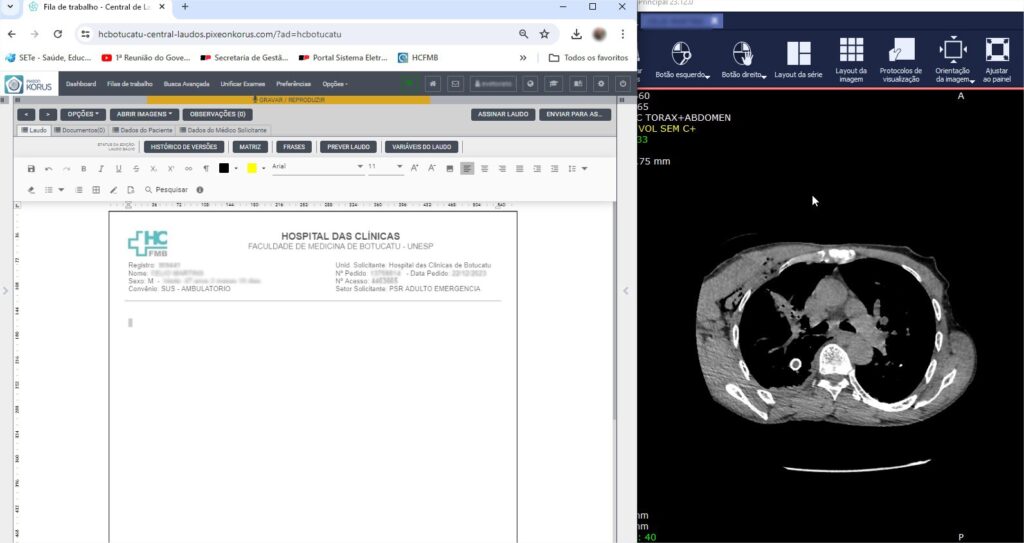1024x543 pixels.
Task: Toggle italic formatting
Action: 101,168
